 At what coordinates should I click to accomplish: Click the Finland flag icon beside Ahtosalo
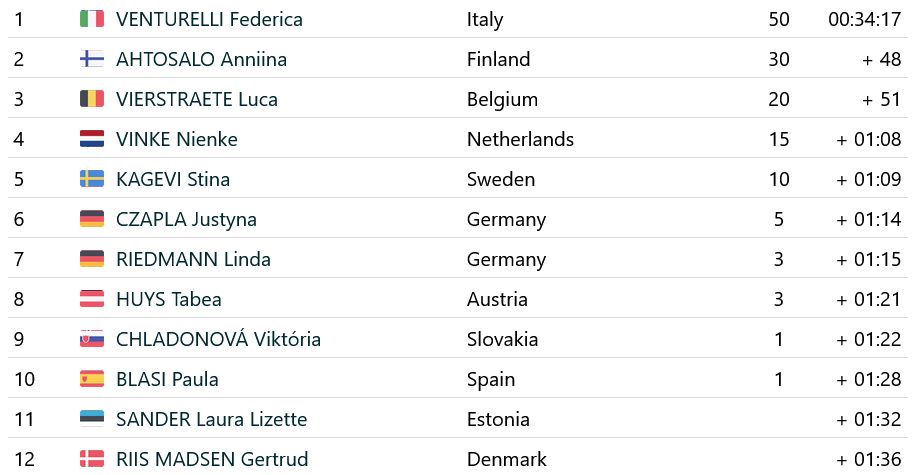pyautogui.click(x=91, y=59)
